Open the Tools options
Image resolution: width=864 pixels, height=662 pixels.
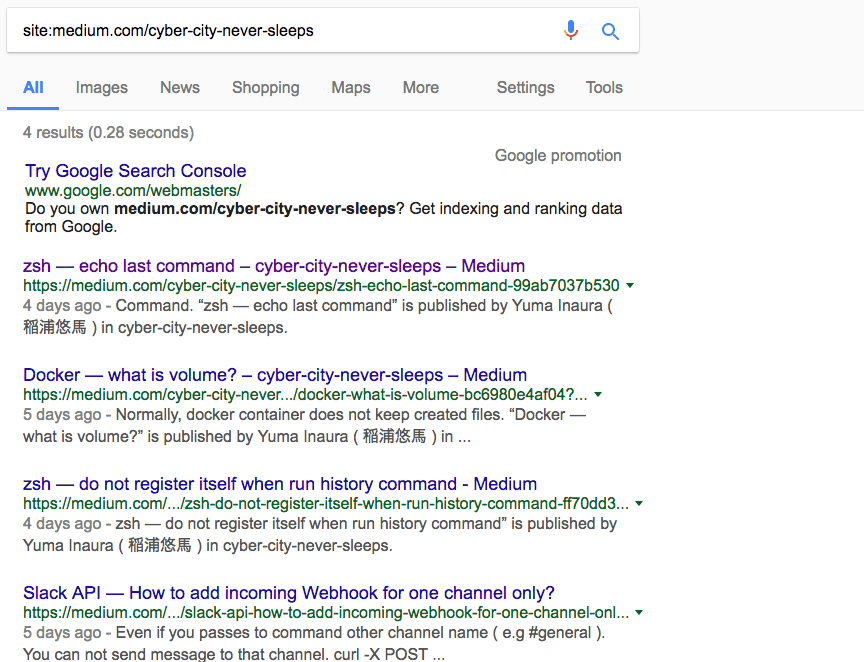click(604, 87)
